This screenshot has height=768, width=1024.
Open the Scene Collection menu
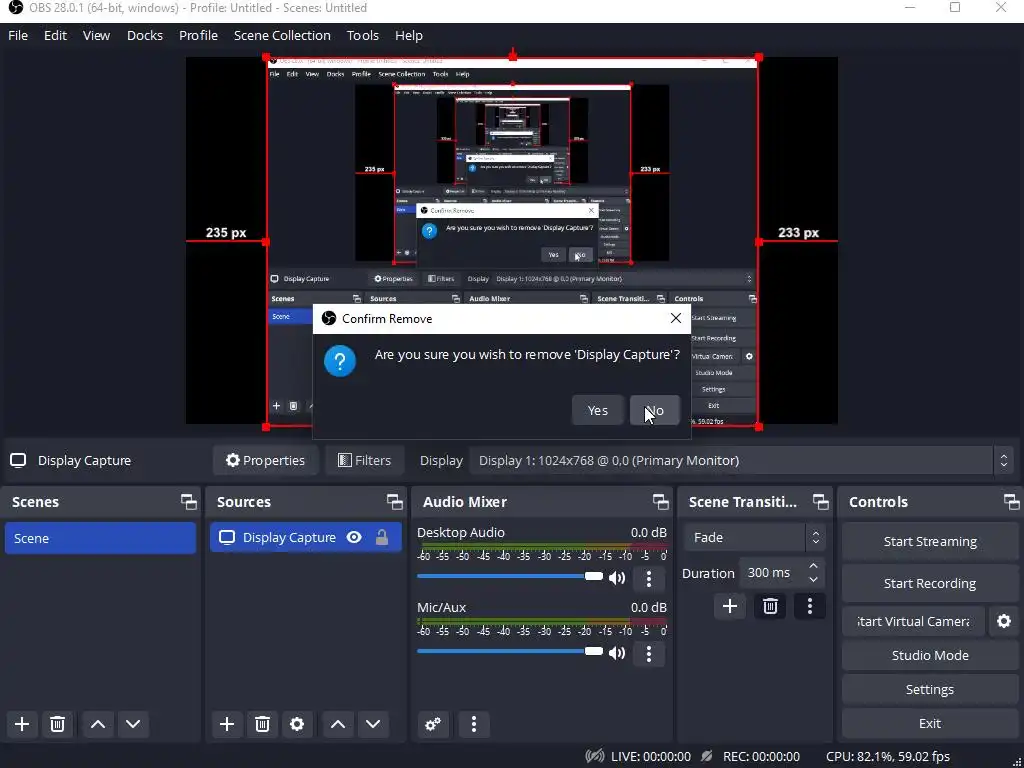(282, 35)
